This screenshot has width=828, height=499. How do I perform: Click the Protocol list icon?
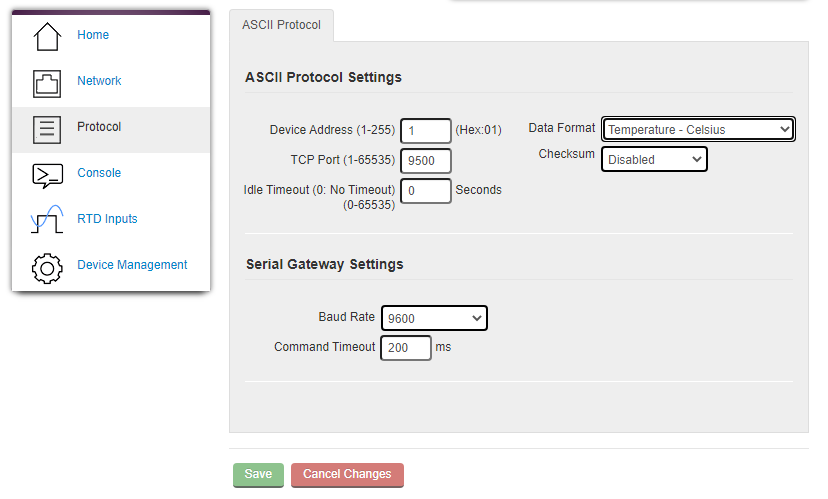47,129
